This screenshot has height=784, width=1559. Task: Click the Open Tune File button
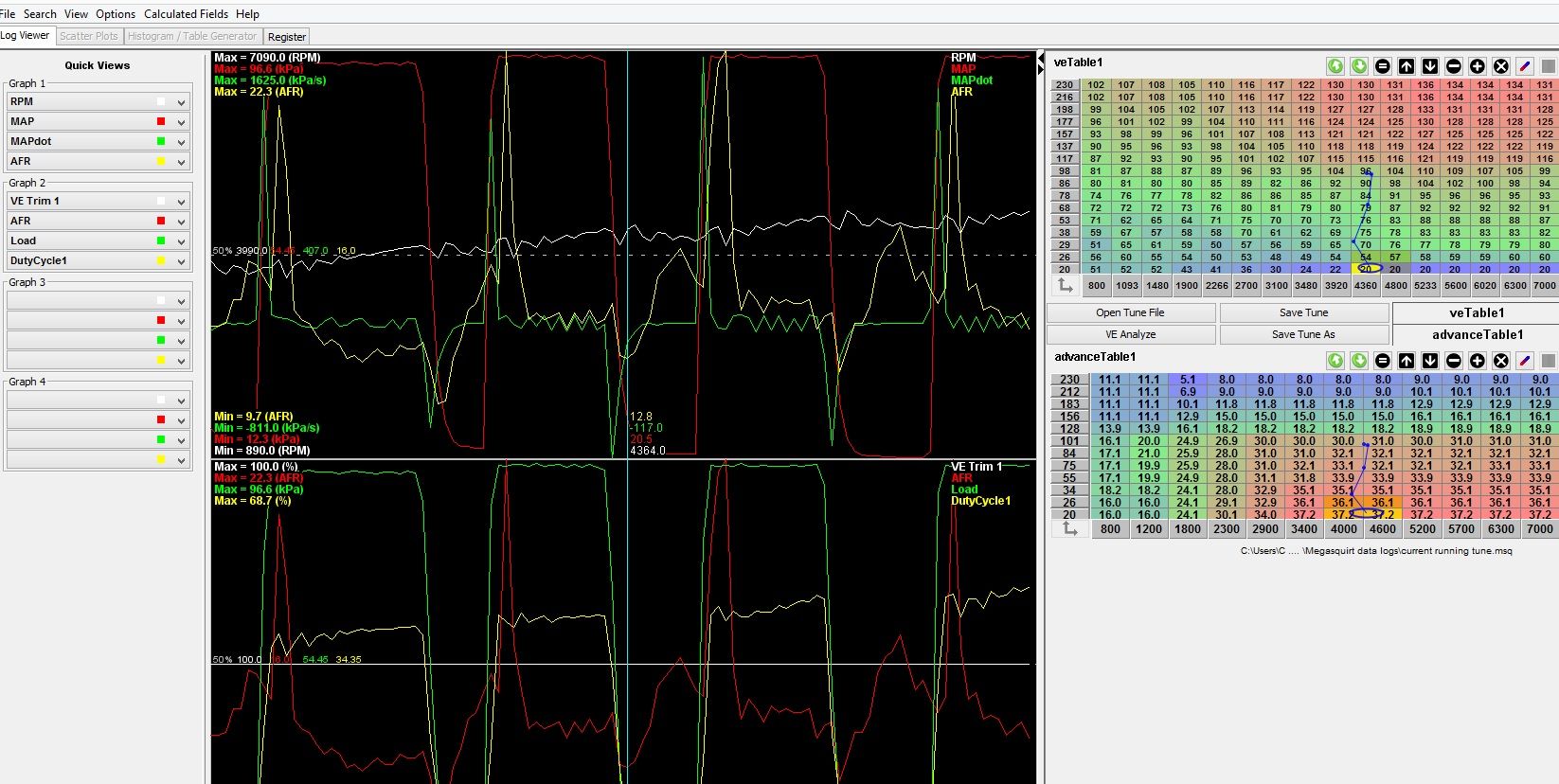point(1130,312)
